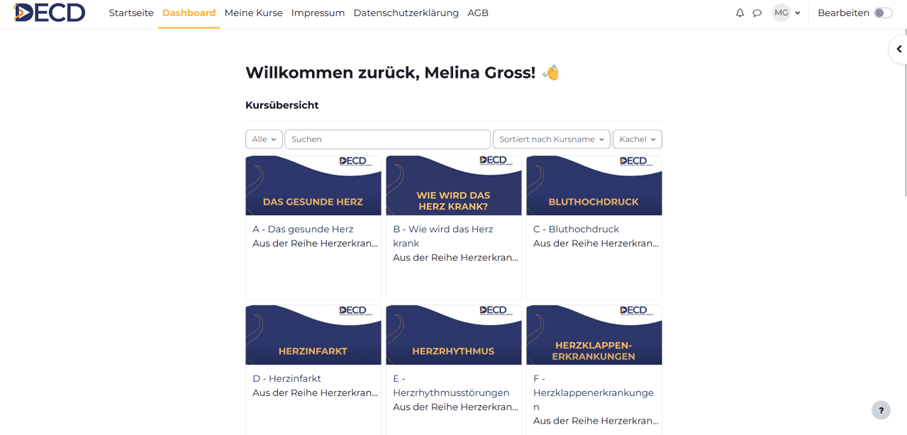Open the notifications bell icon
The image size is (907, 435).
(740, 13)
